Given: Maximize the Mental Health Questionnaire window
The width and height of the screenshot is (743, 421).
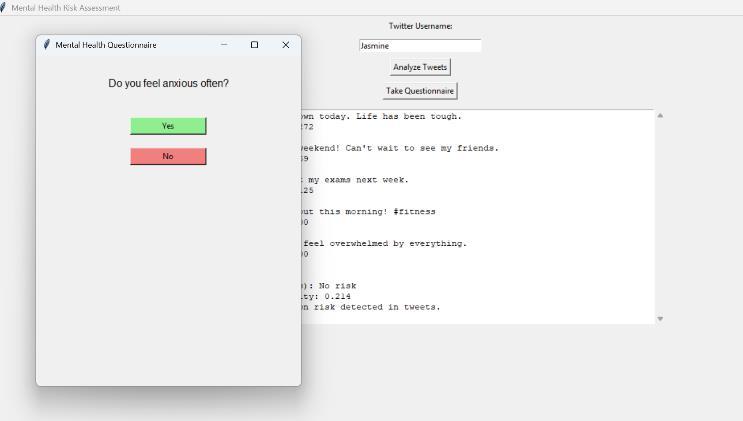Looking at the screenshot, I should pos(254,45).
